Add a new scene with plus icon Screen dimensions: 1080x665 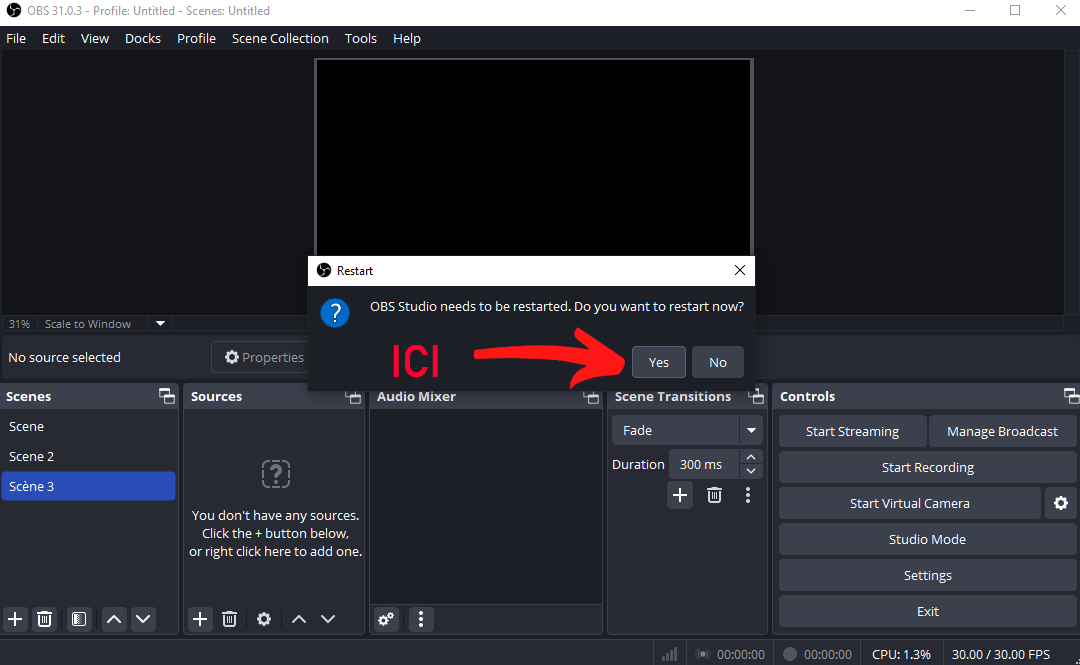15,619
